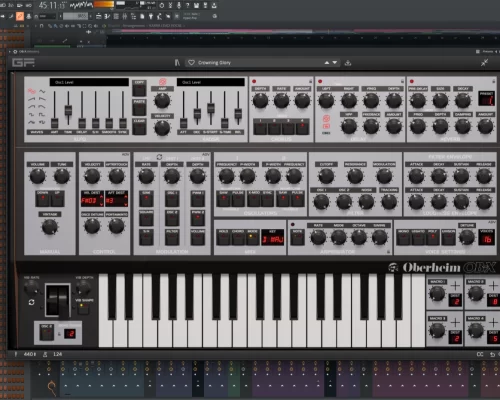Click the Reverb section lock icon
Viewport: 500px width, 400px height.
pyautogui.click(x=494, y=81)
